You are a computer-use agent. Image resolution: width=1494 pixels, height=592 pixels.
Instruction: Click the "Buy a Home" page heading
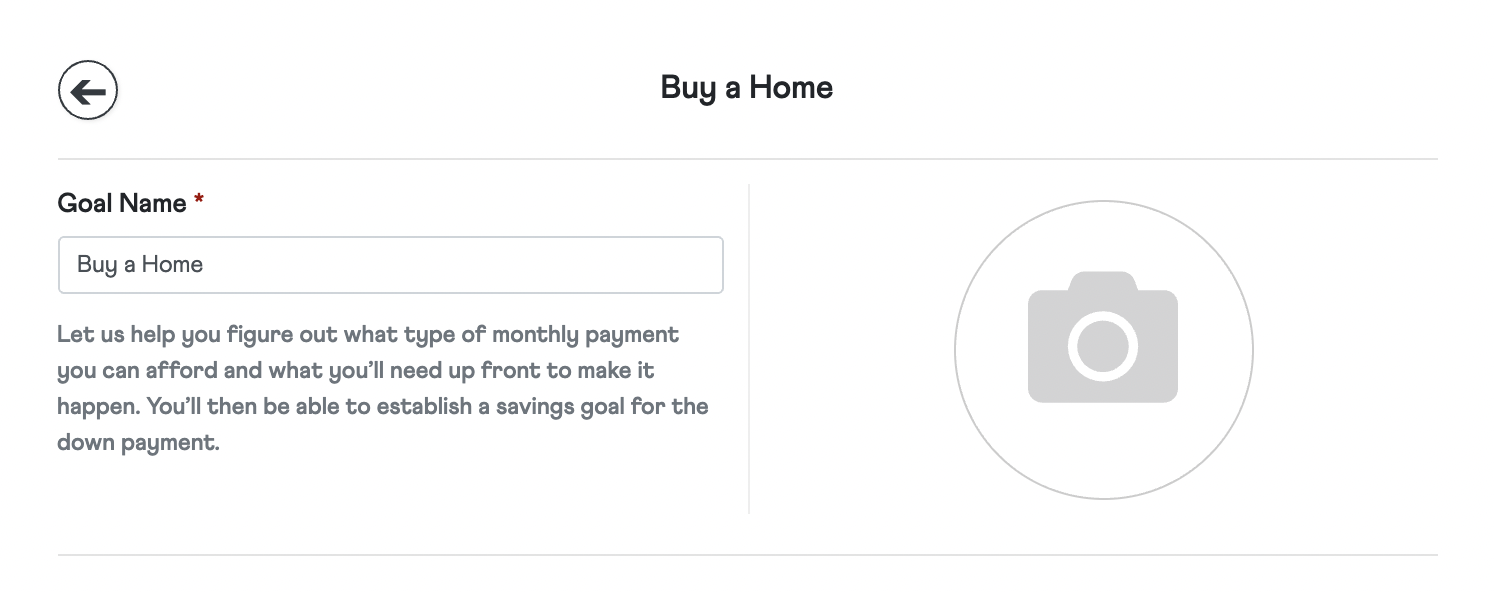746,88
